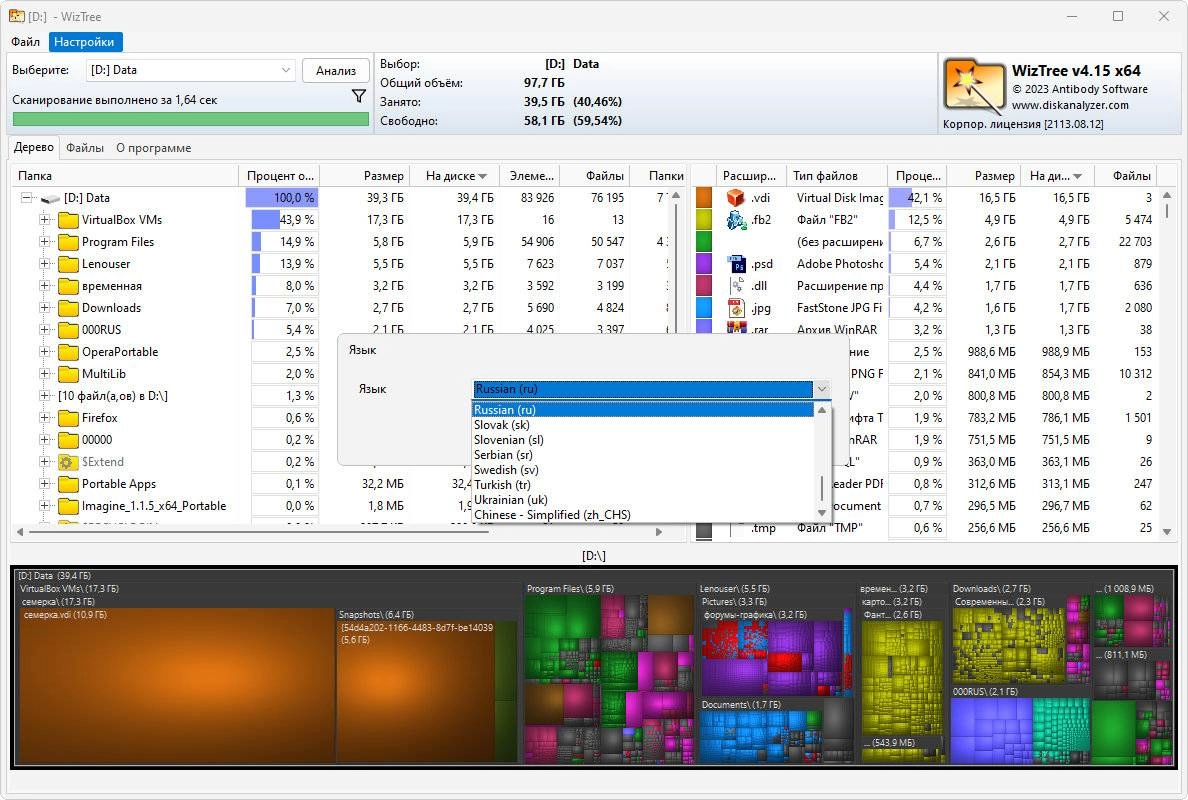Click the WizTree wizard logo icon
This screenshot has width=1188, height=800.
pos(974,86)
